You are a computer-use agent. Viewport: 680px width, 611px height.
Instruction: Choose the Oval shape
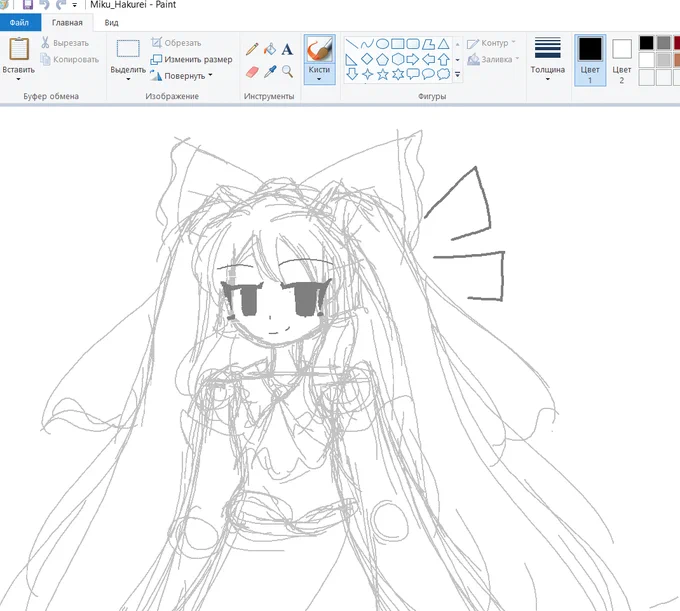[382, 44]
